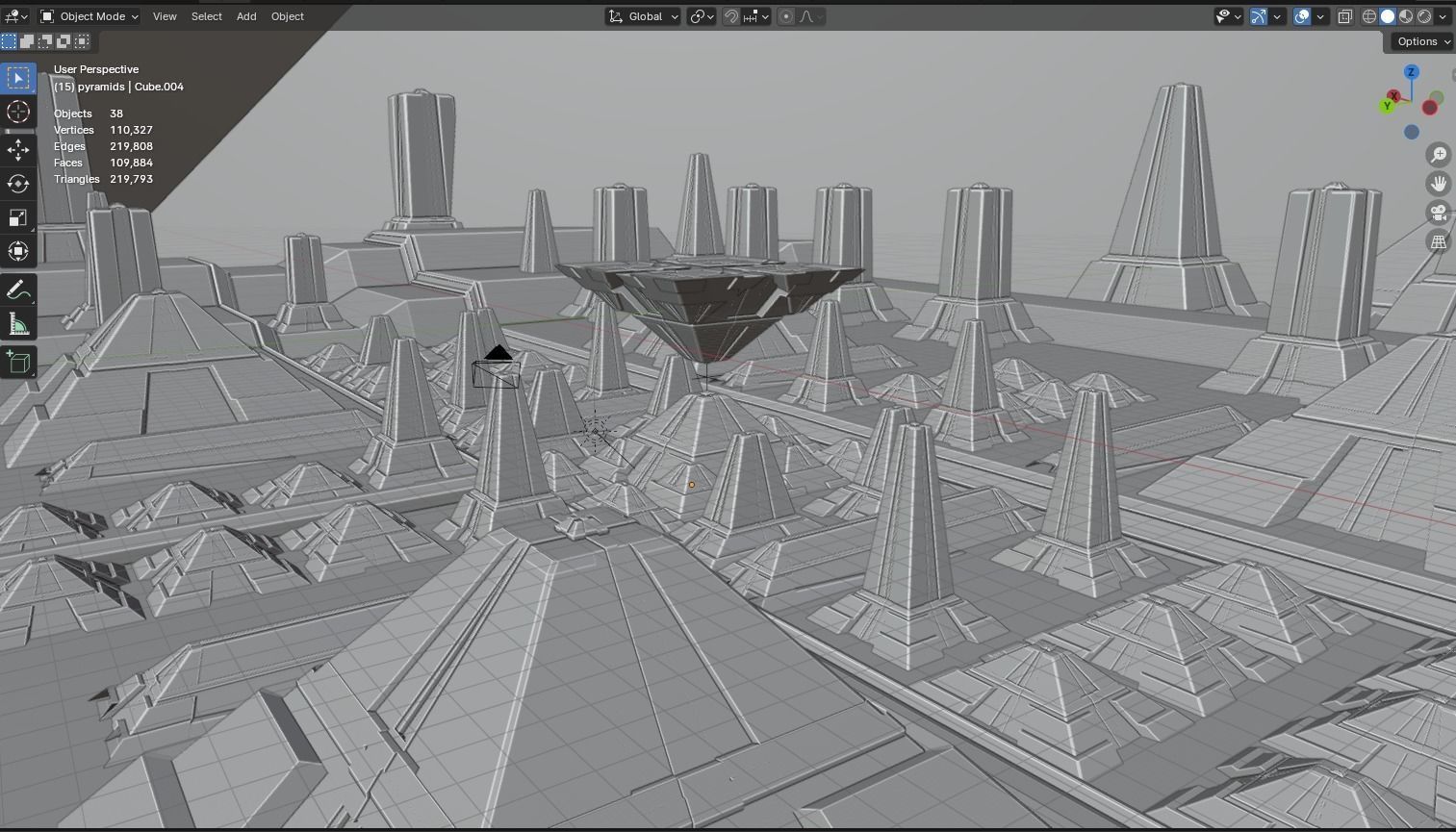Toggle show overlays button
The height and width of the screenshot is (832, 1456).
(x=1302, y=16)
